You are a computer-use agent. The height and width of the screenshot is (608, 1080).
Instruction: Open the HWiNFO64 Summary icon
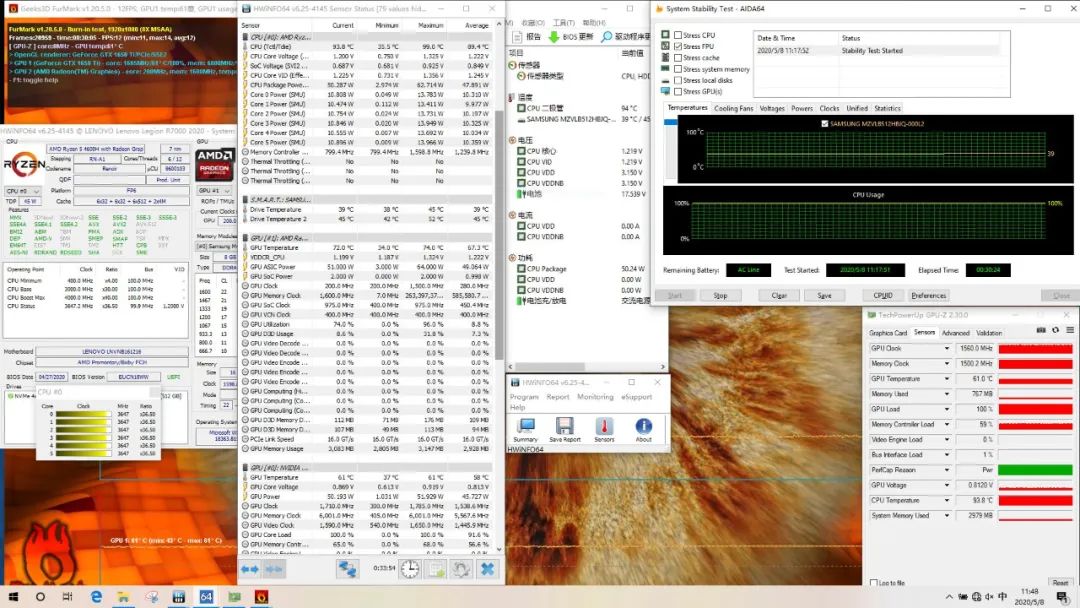[x=525, y=426]
